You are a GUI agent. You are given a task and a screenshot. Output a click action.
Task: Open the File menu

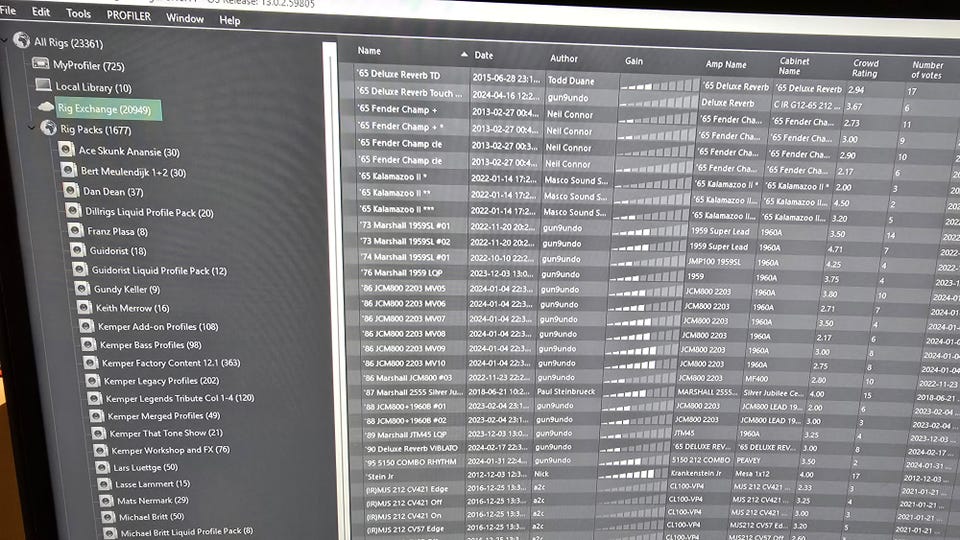click(8, 10)
